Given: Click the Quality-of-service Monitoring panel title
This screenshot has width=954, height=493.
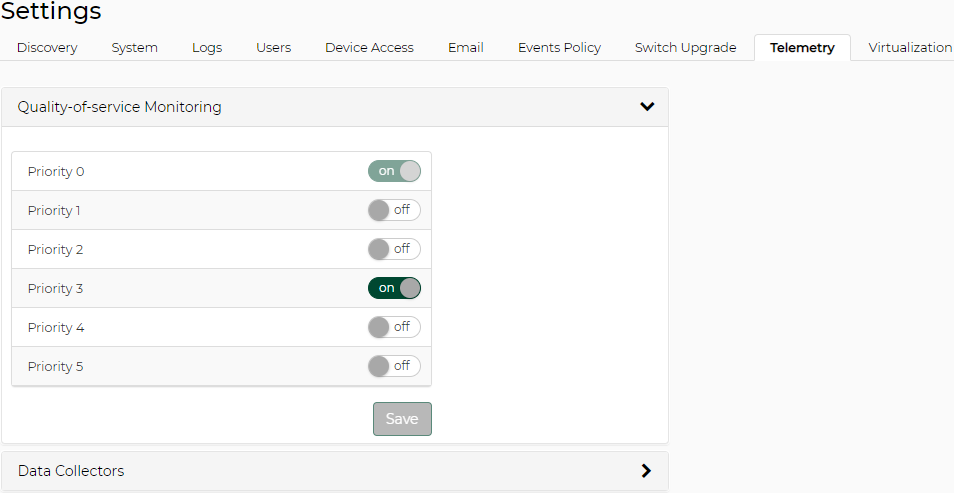Looking at the screenshot, I should (120, 107).
